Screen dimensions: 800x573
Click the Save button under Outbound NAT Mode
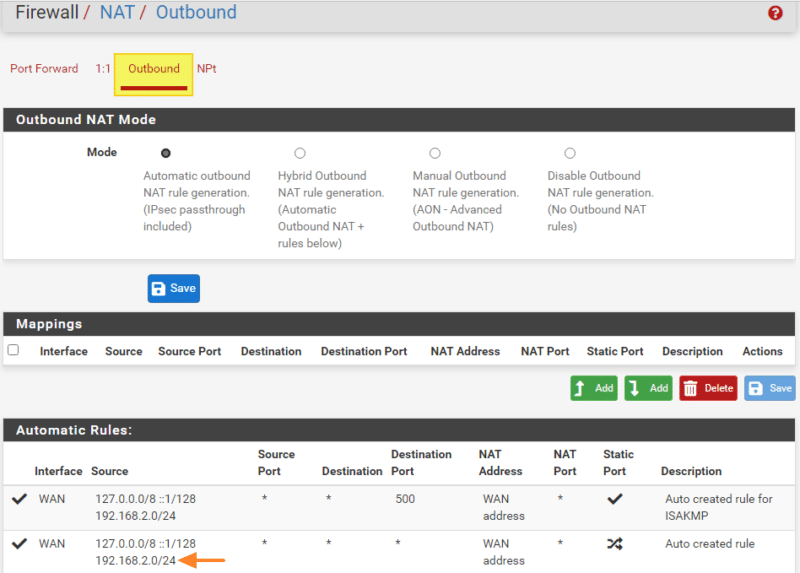173,288
